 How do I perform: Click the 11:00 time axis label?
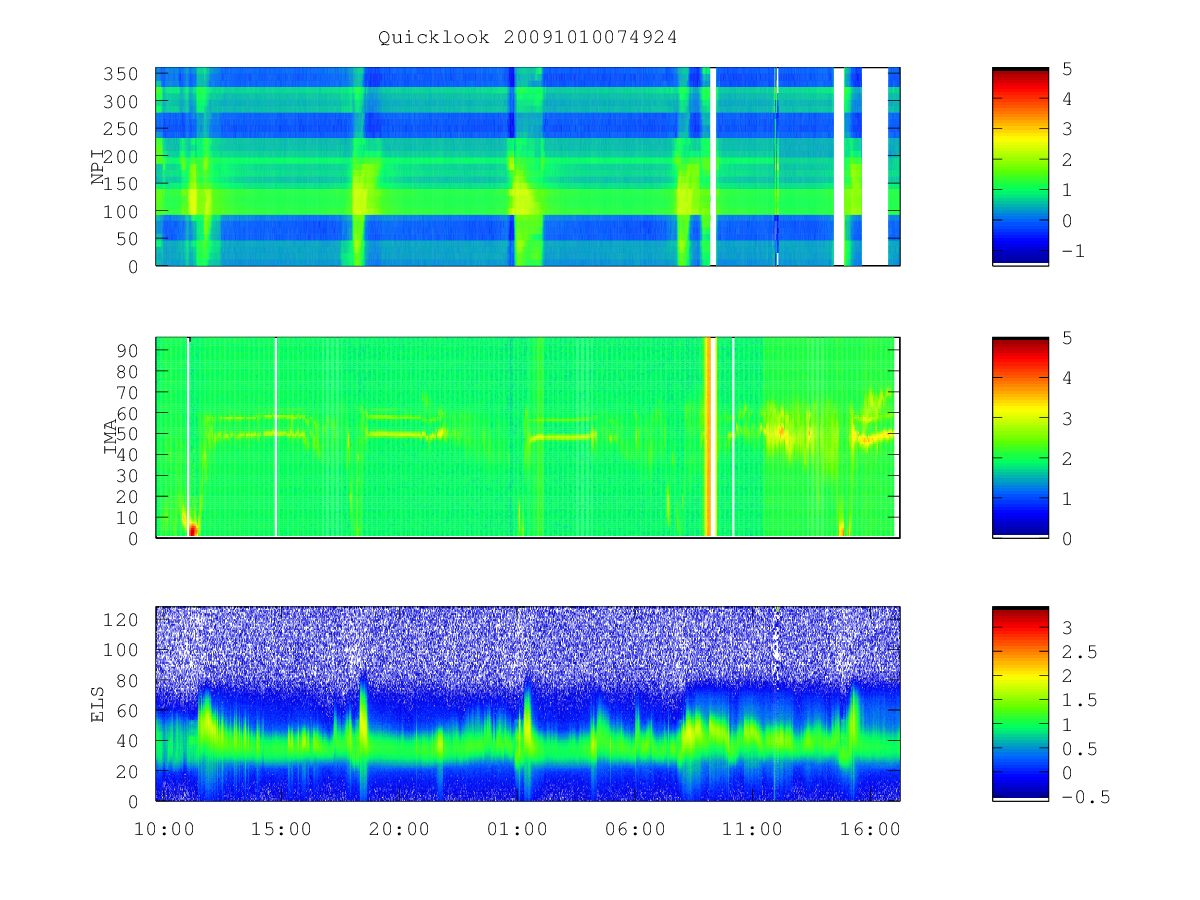click(752, 829)
